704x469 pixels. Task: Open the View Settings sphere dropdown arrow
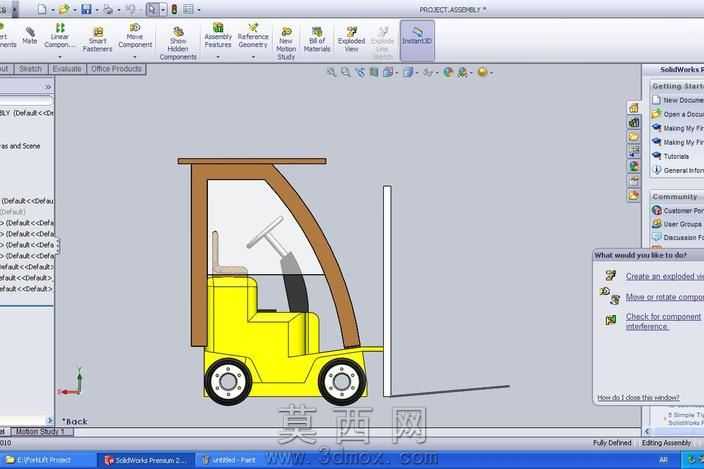tap(491, 73)
